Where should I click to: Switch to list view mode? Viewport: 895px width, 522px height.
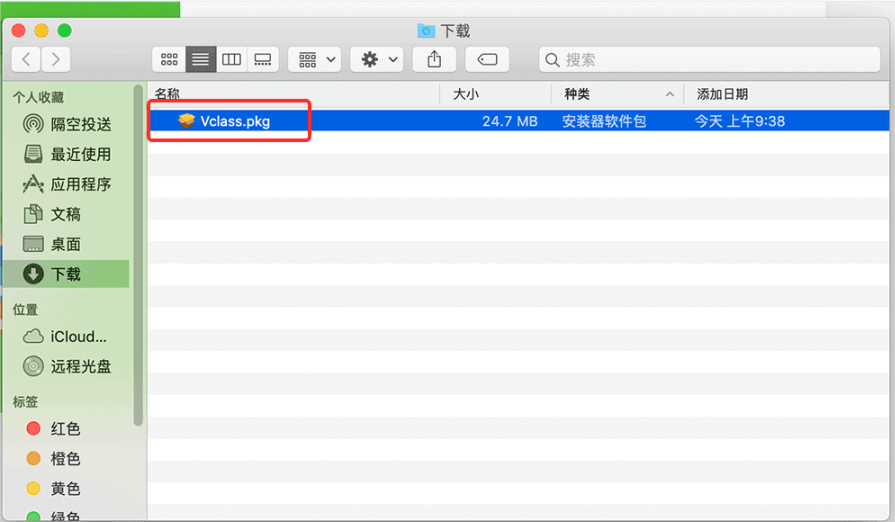click(200, 60)
